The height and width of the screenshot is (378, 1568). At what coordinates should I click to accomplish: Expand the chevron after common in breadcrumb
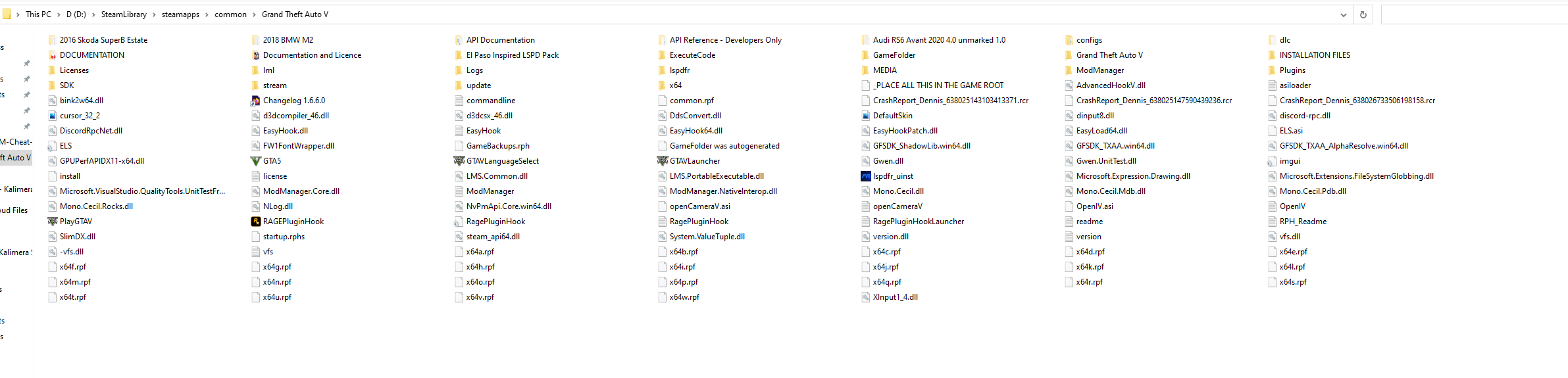254,14
